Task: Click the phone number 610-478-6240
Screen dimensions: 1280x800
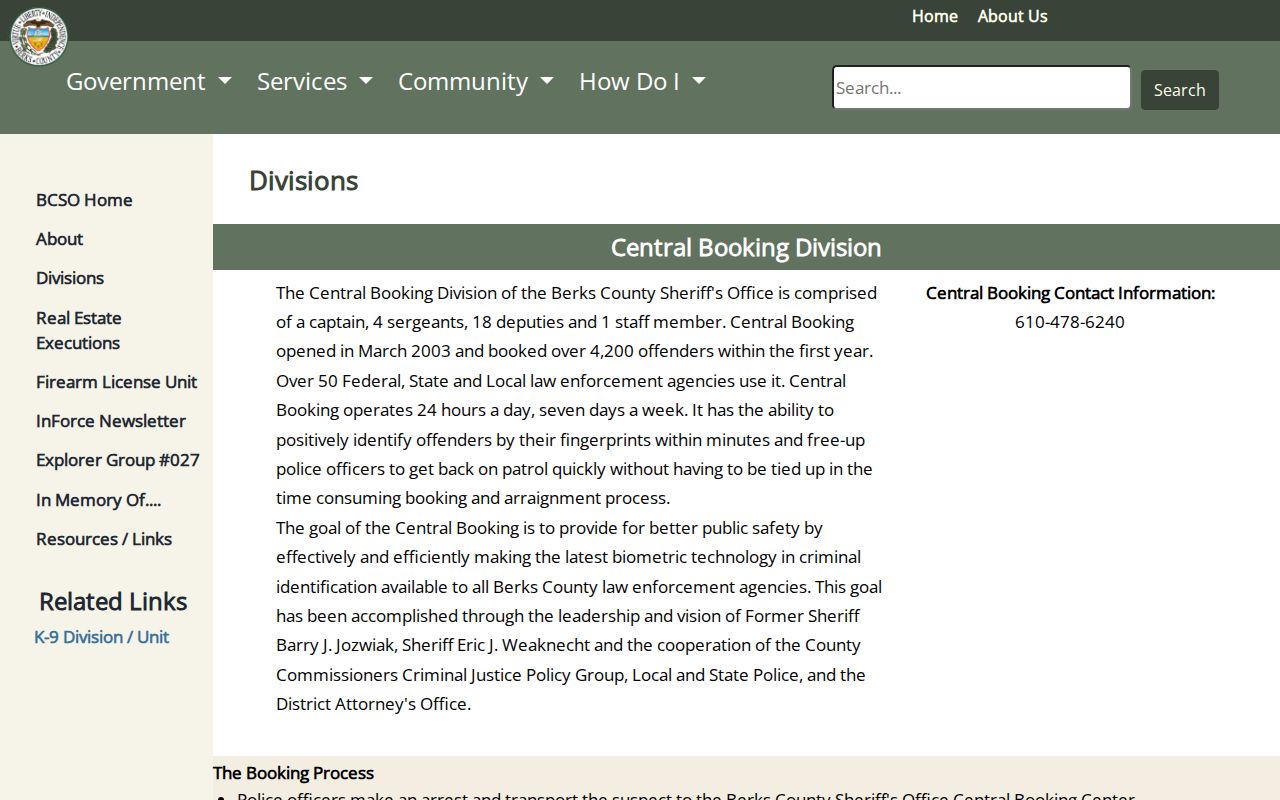Action: 1070,322
